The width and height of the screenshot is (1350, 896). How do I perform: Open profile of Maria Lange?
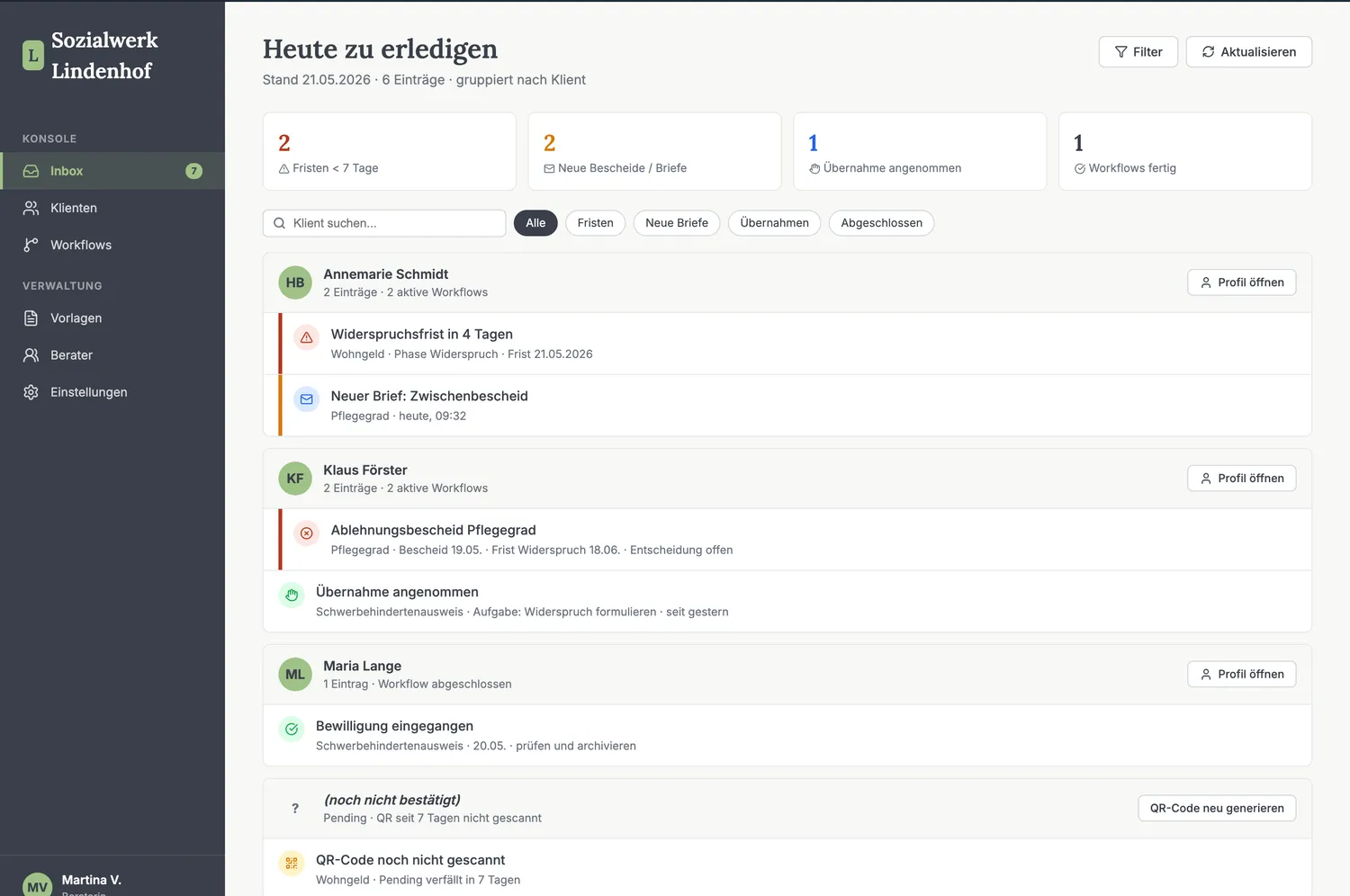point(1242,675)
